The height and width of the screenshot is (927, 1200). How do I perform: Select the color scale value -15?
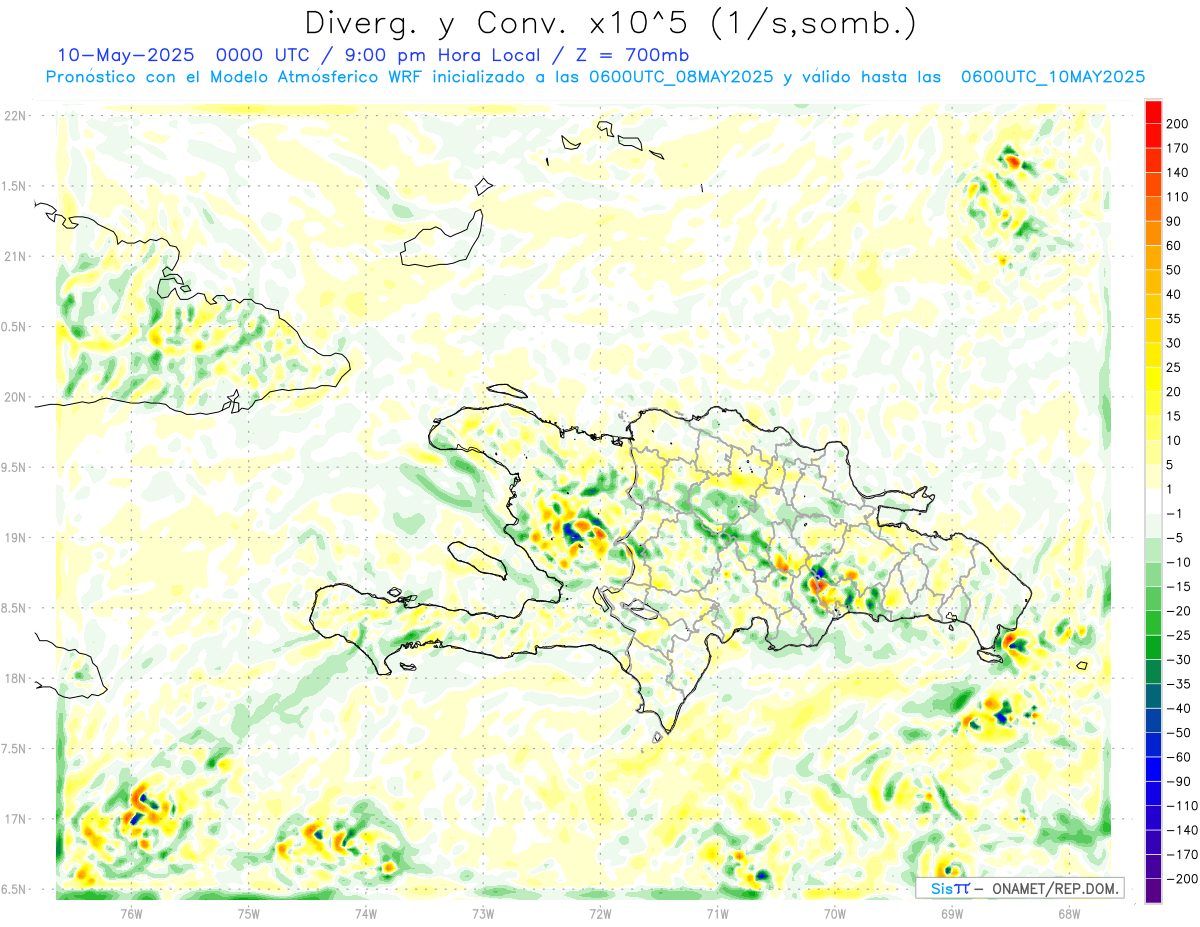click(x=1178, y=587)
